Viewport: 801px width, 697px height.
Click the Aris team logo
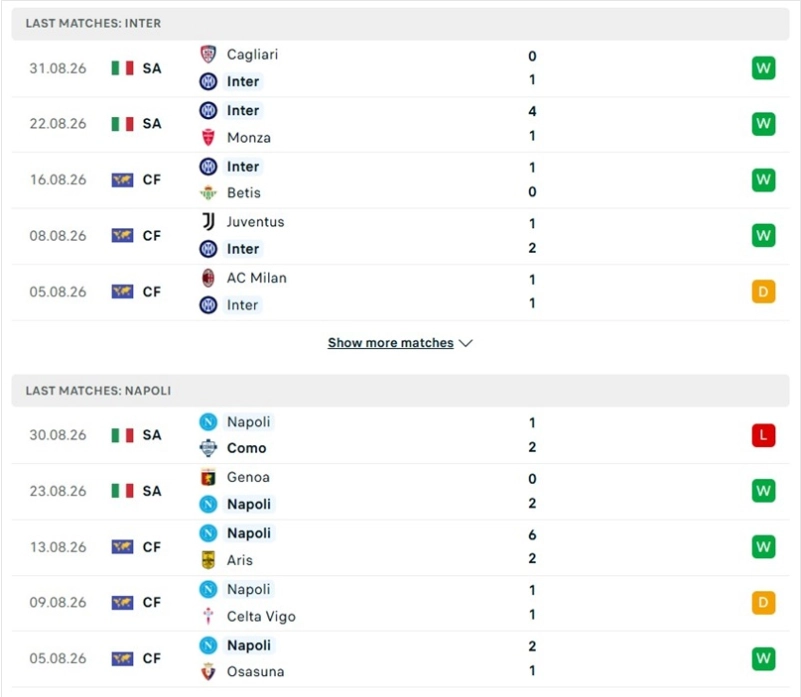(x=208, y=560)
